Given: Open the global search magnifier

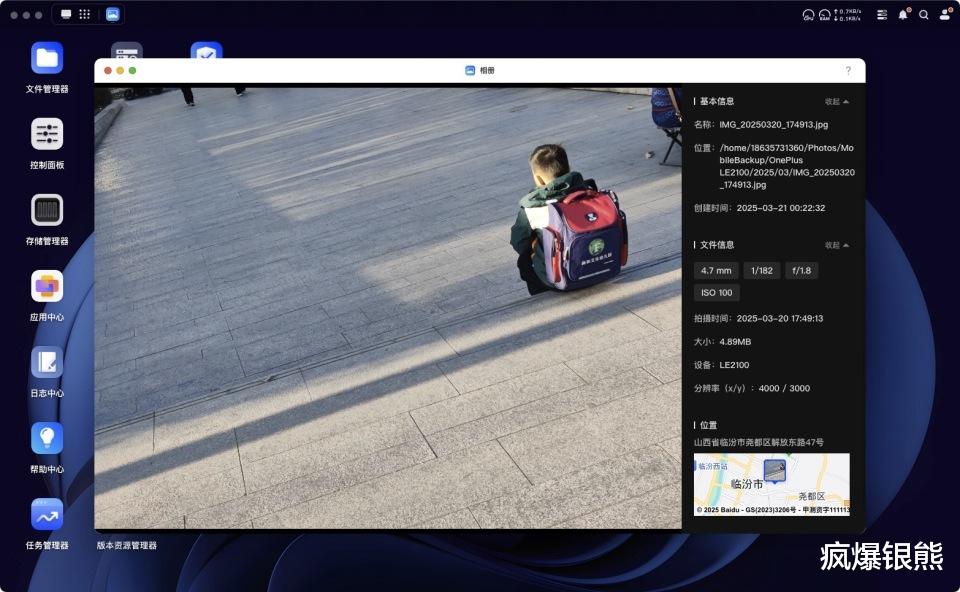Looking at the screenshot, I should 924,15.
